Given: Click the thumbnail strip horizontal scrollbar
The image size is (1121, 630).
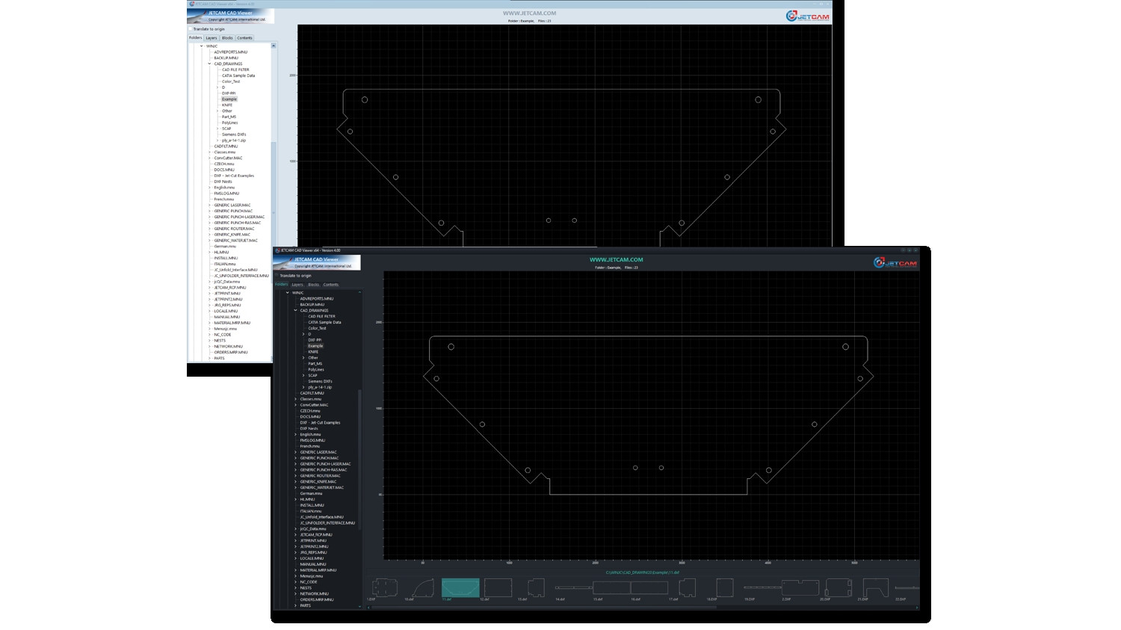Looking at the screenshot, I should tap(543, 608).
